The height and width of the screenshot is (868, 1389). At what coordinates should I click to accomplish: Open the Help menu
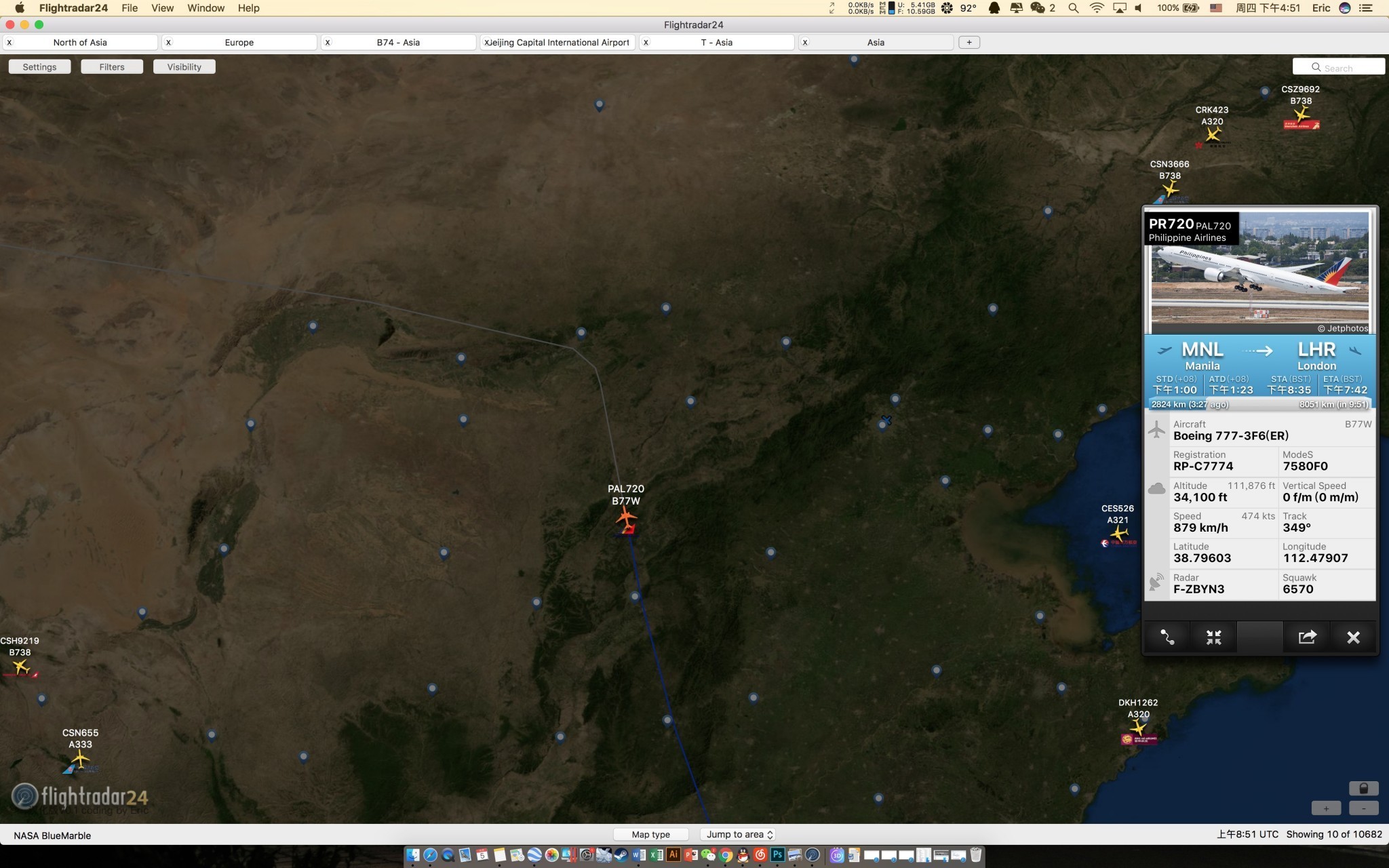248,8
